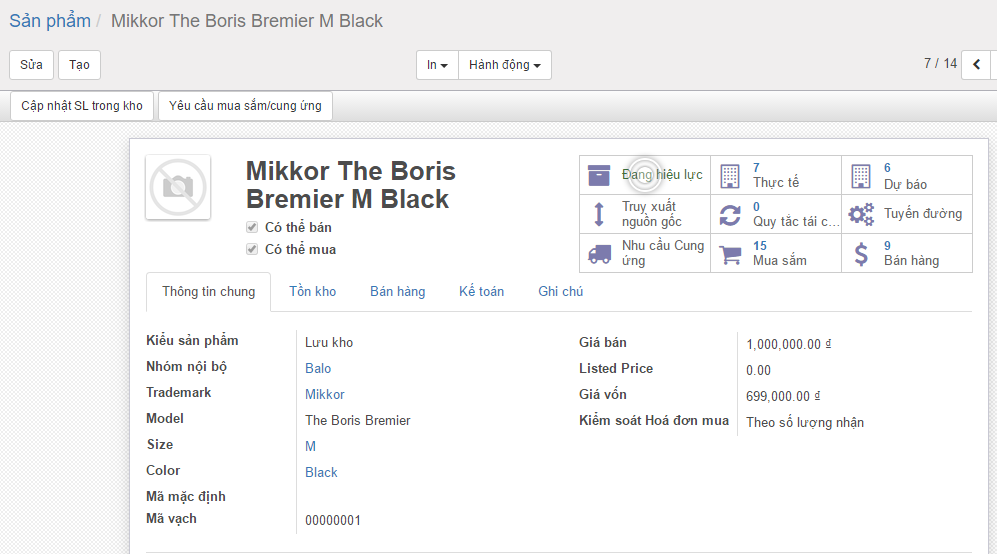
Task: Click the truck icon for Nhu cầu Cung ứng
Action: click(600, 254)
